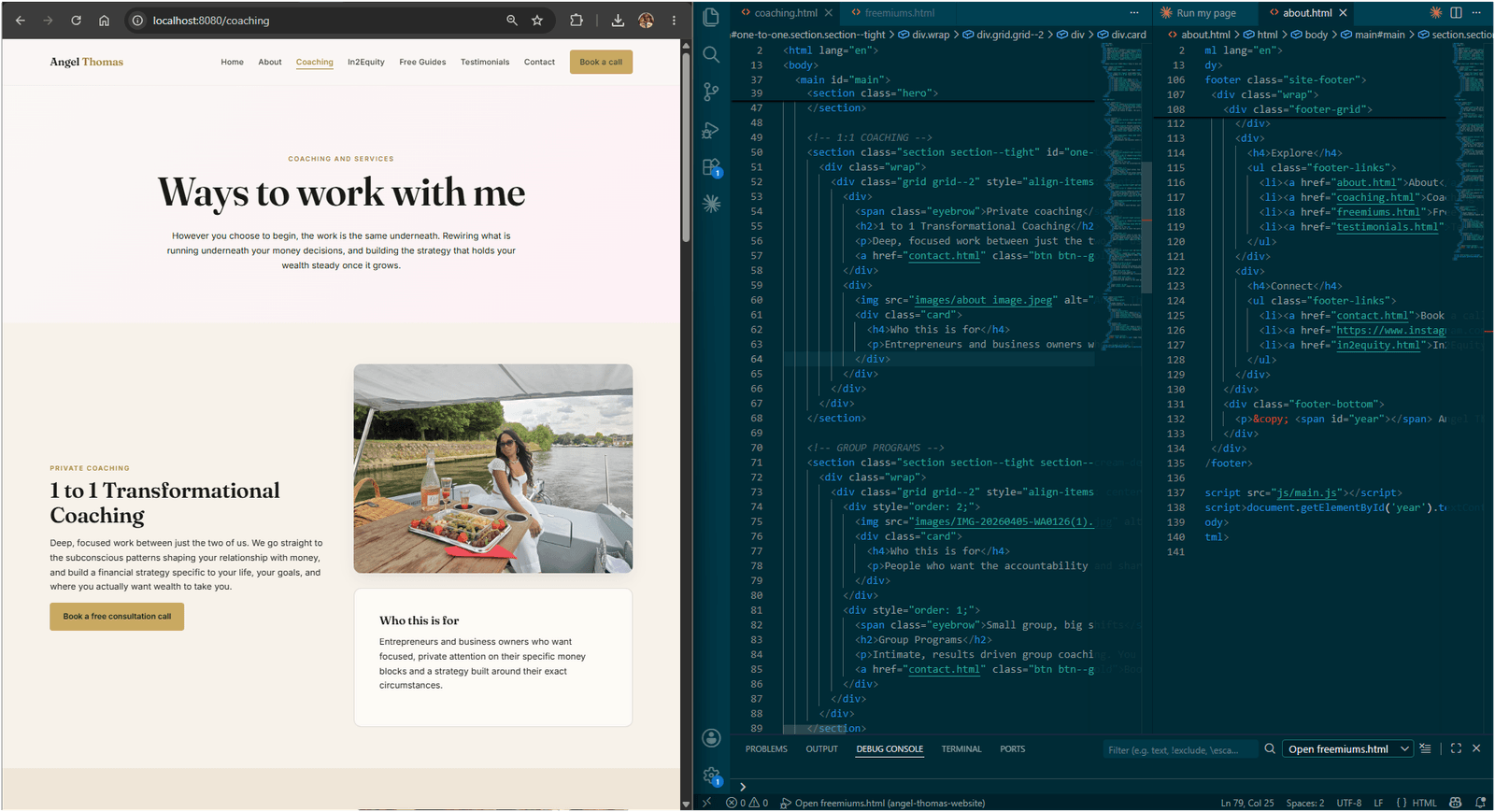Screen dimensions: 1495x812
Task: Open the Testimonials nav link
Action: [485, 63]
